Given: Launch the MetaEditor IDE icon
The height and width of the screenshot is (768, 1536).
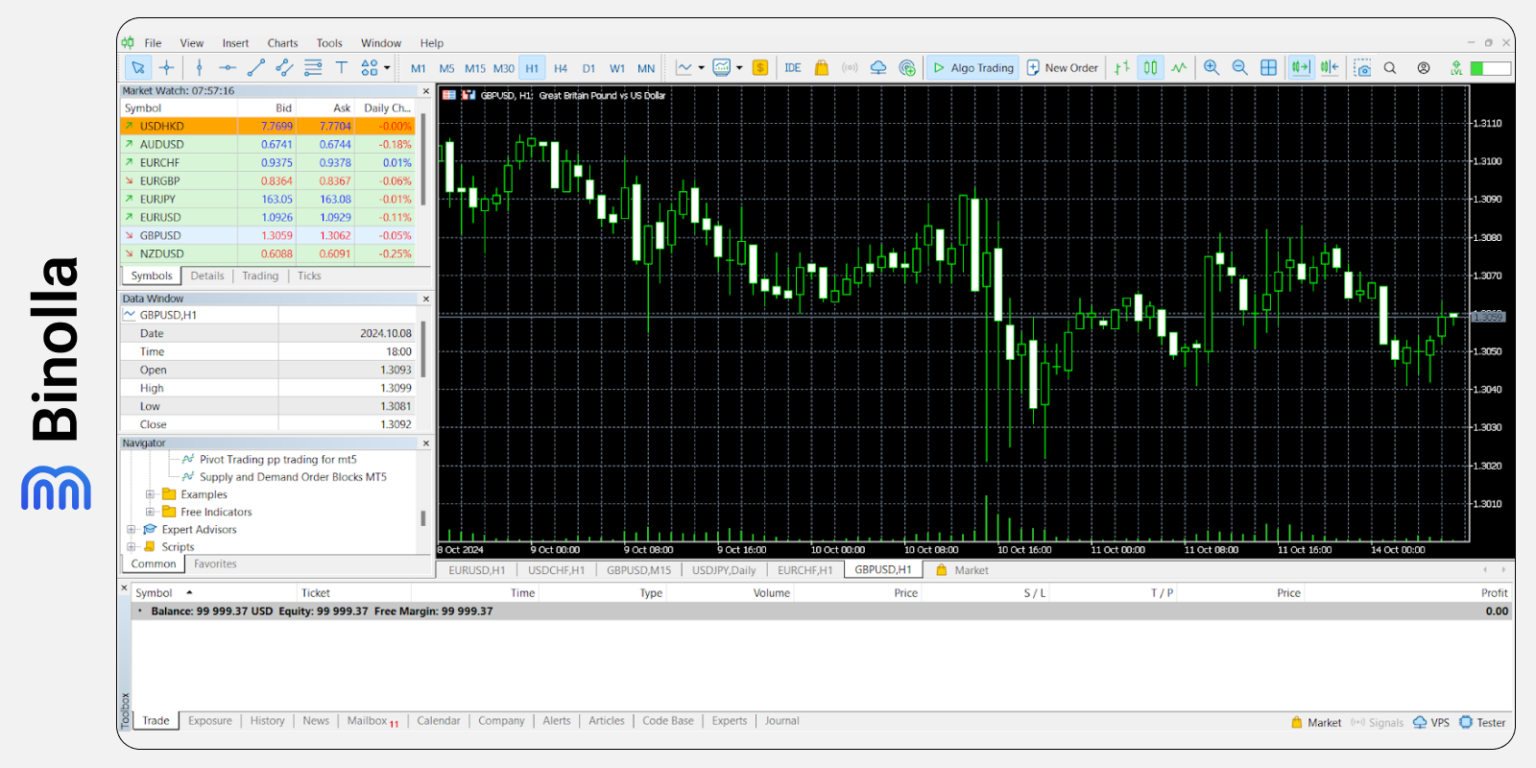Looking at the screenshot, I should pyautogui.click(x=791, y=67).
